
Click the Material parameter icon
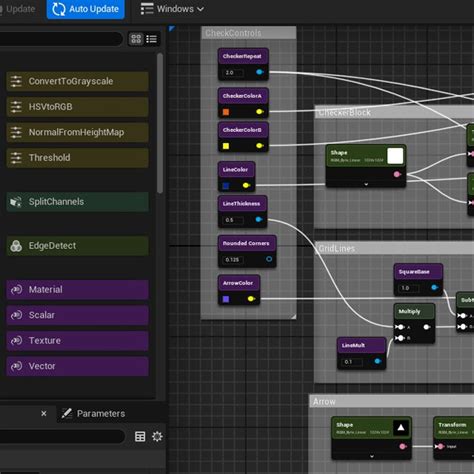(16, 289)
